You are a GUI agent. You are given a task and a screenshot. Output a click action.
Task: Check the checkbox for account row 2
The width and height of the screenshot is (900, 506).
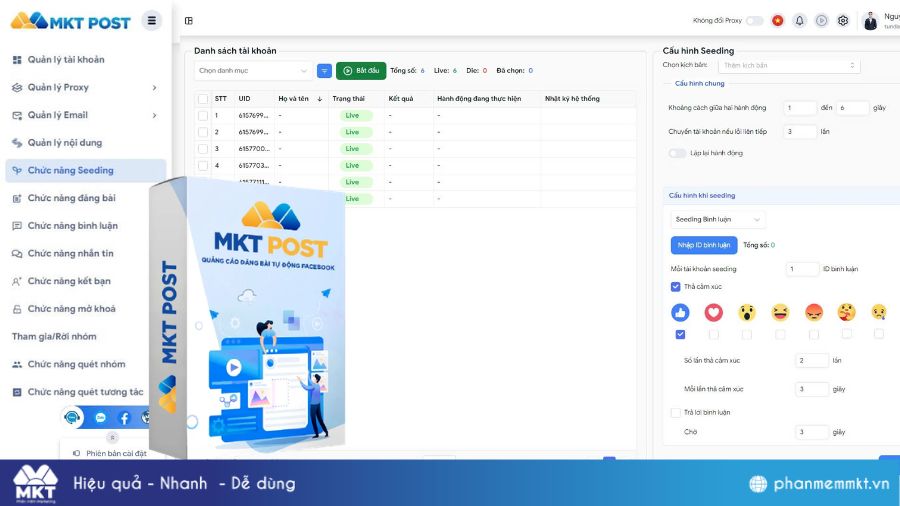point(203,132)
